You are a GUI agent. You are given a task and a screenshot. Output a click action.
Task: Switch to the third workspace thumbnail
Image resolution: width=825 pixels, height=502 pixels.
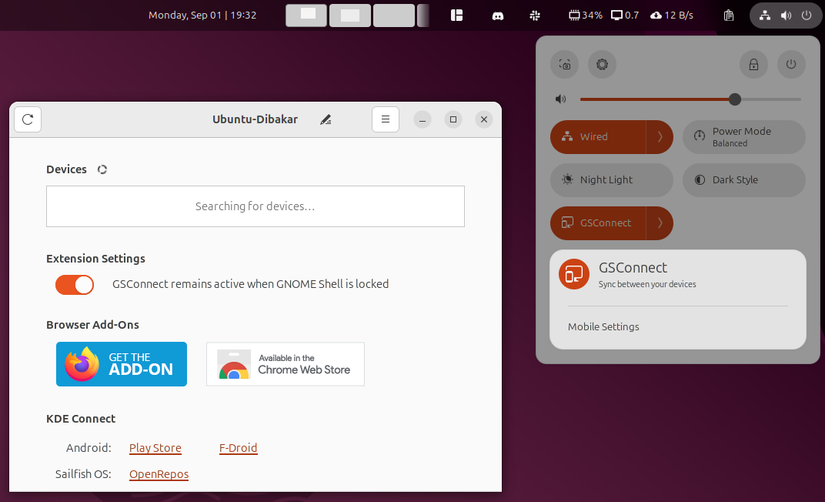[x=394, y=15]
